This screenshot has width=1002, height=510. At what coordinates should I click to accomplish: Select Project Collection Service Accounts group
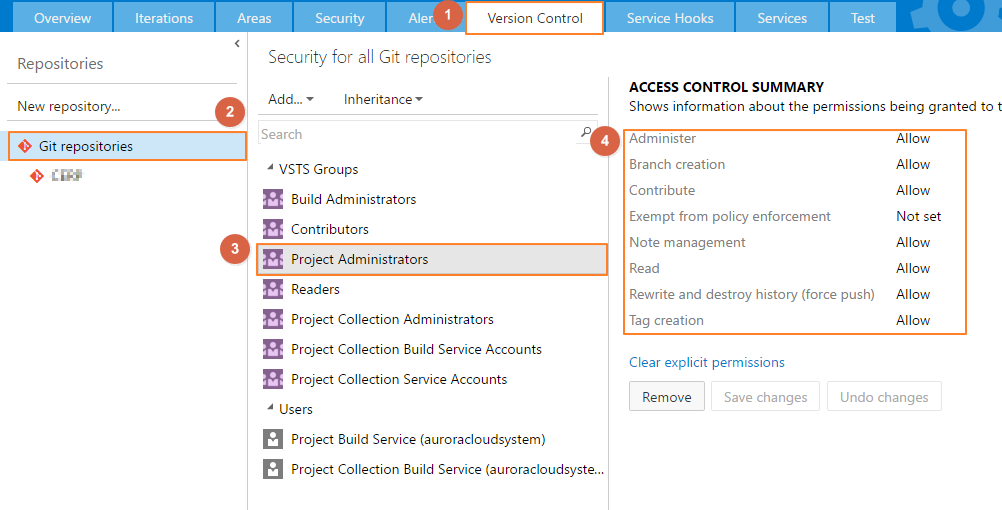399,379
